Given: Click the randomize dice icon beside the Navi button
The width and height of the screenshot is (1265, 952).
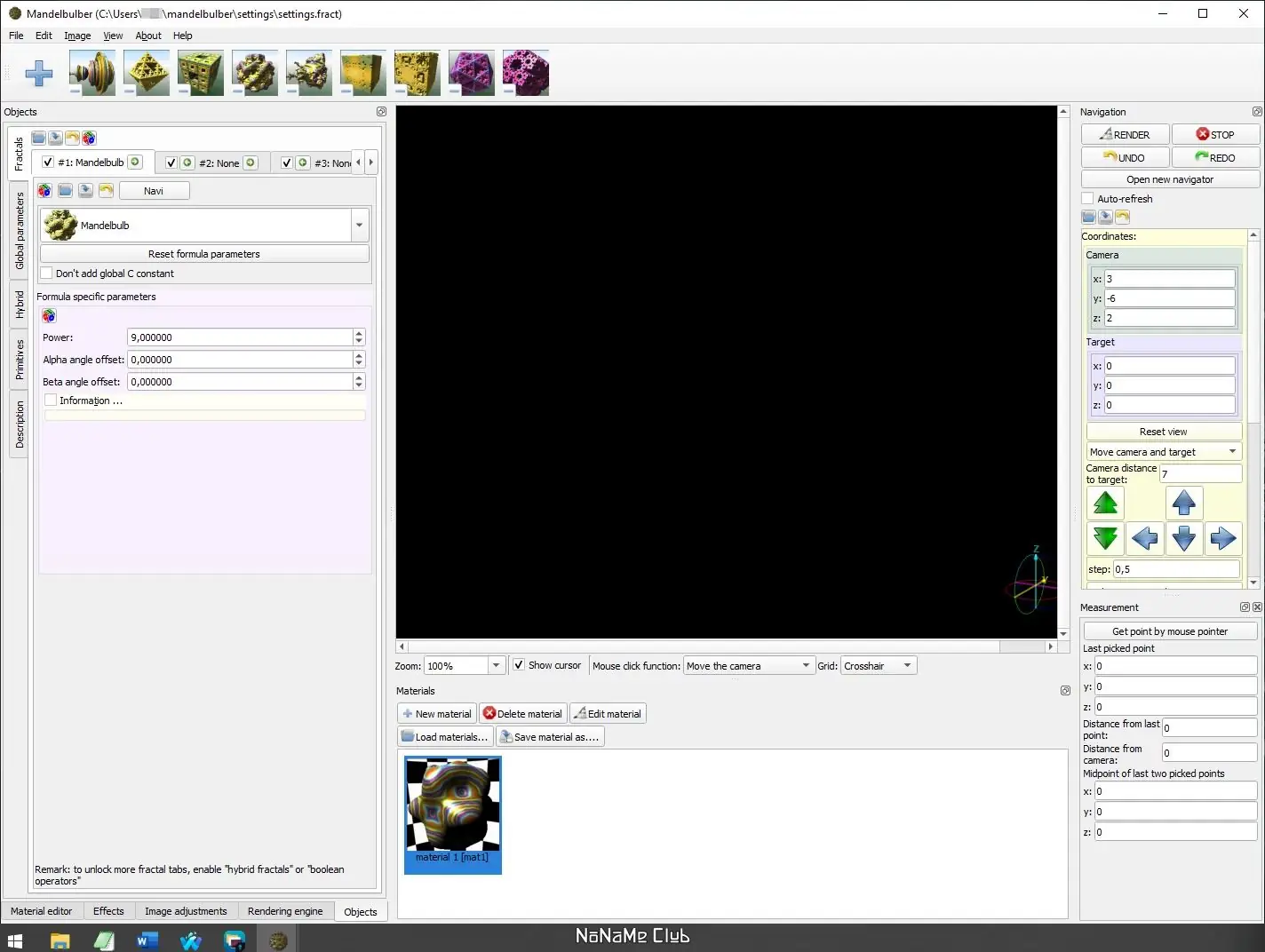Looking at the screenshot, I should (44, 191).
